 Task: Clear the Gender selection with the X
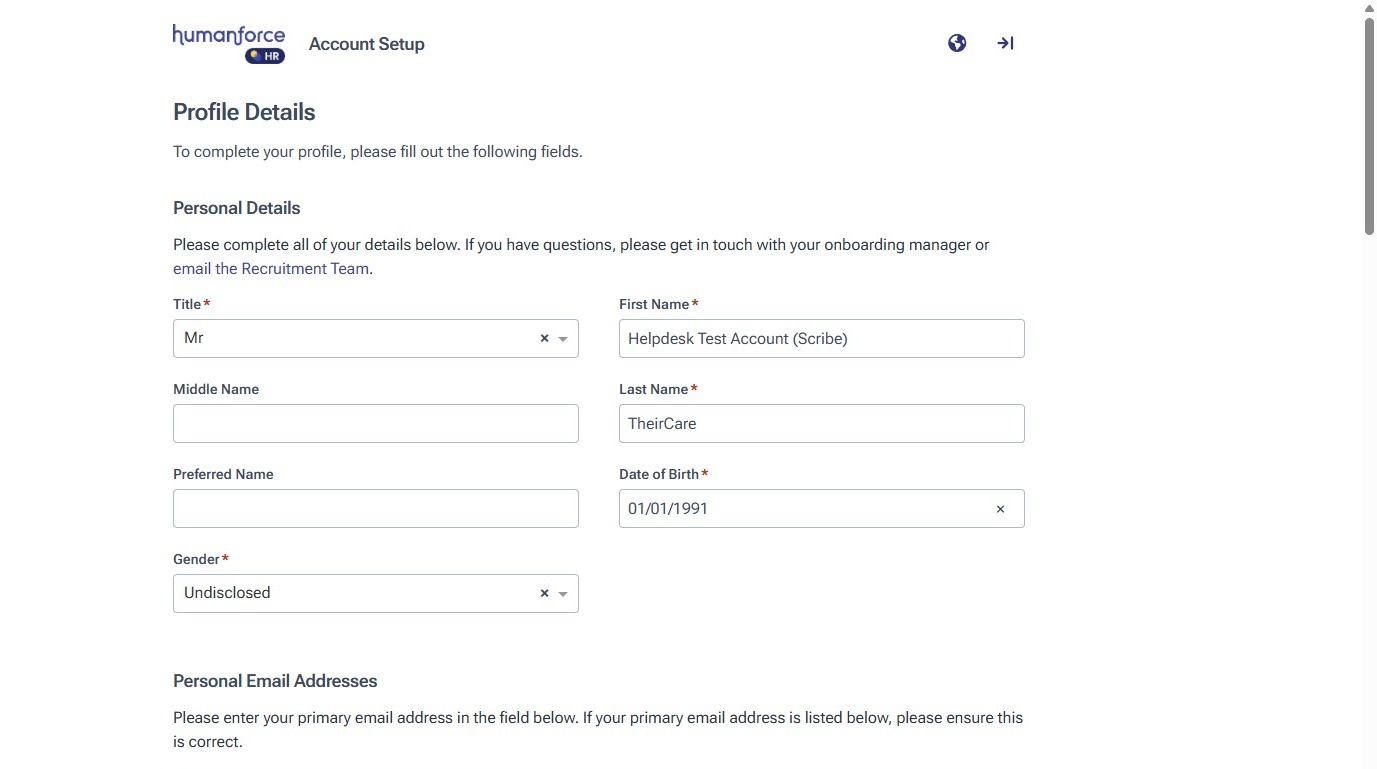544,594
